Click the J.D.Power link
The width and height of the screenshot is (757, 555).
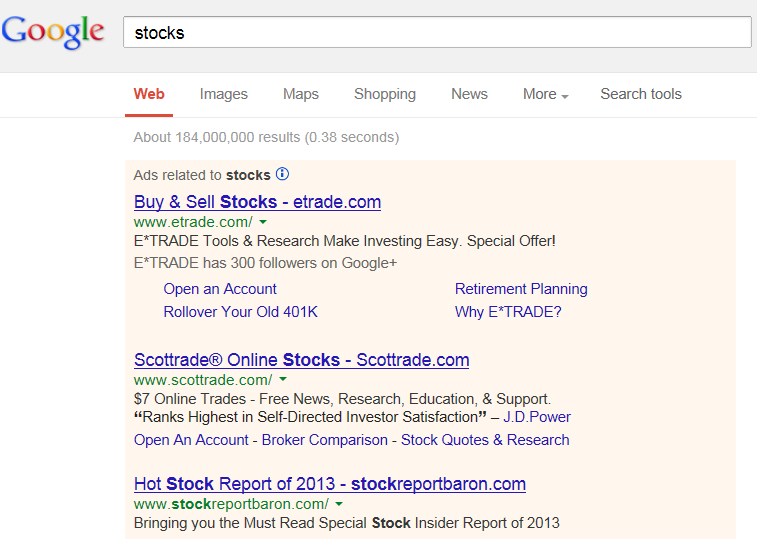click(537, 417)
